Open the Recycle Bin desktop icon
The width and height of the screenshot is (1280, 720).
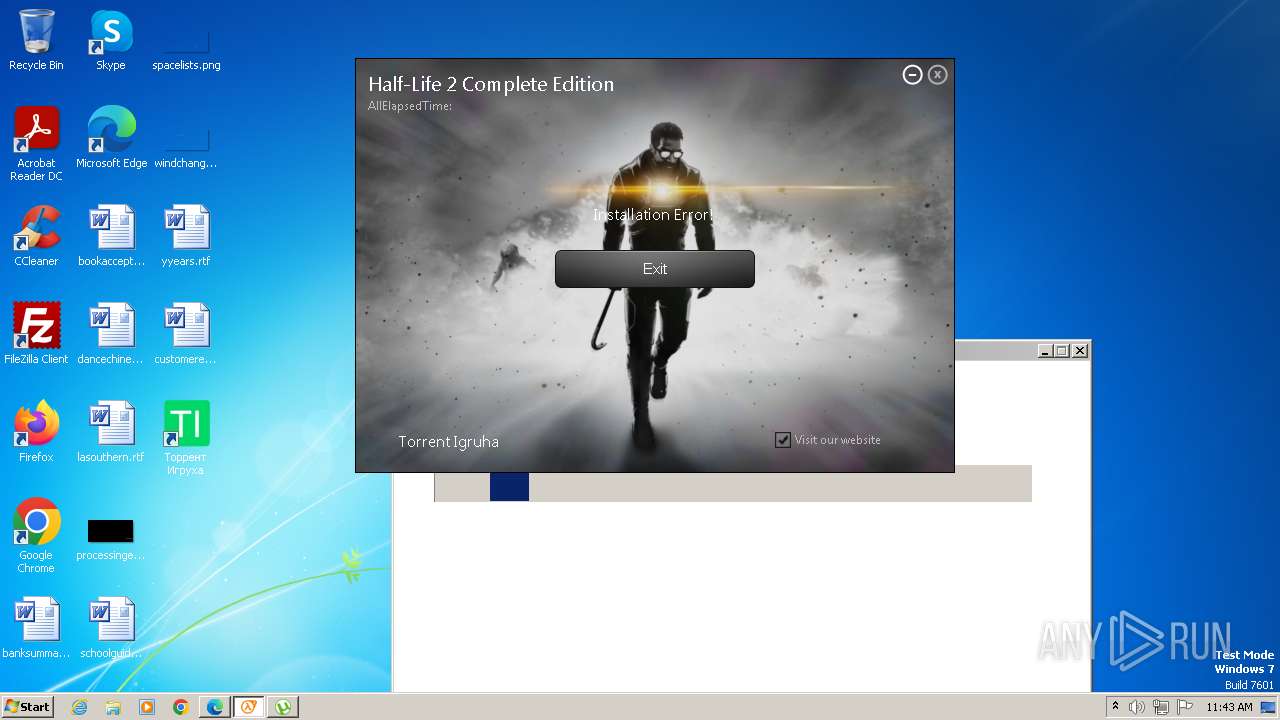[x=36, y=40]
